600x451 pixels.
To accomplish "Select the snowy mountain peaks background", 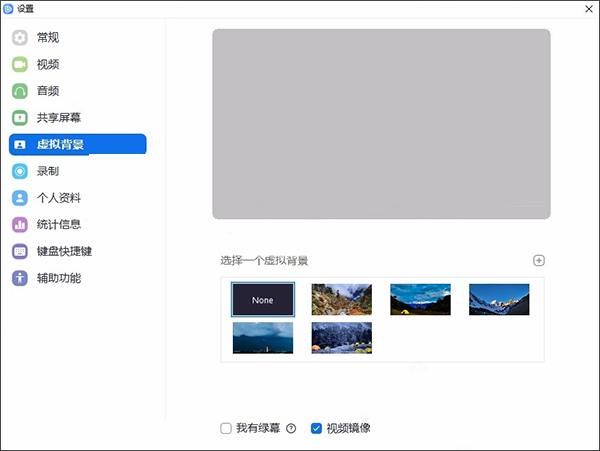I will (499, 300).
